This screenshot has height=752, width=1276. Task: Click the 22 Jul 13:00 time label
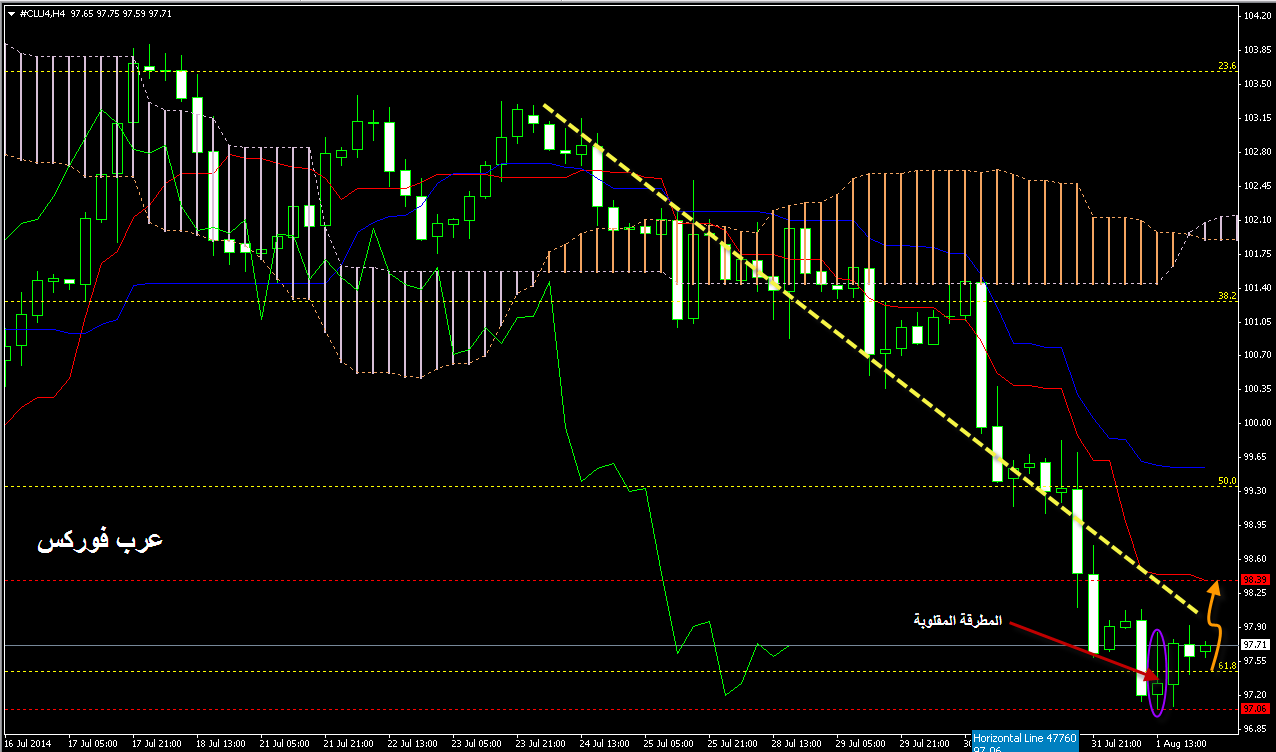click(x=413, y=744)
